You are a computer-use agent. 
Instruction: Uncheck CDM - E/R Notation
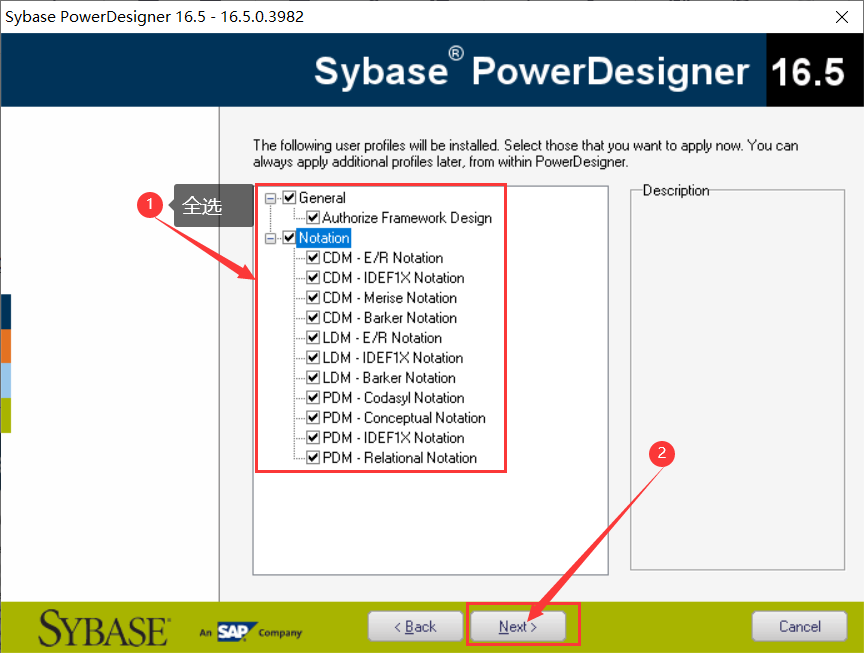click(x=313, y=258)
